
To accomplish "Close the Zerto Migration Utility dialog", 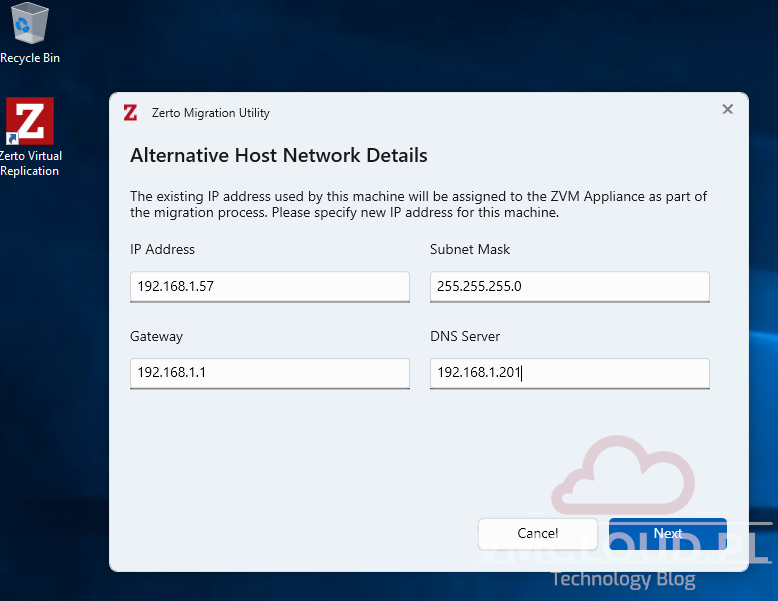I will coord(727,110).
